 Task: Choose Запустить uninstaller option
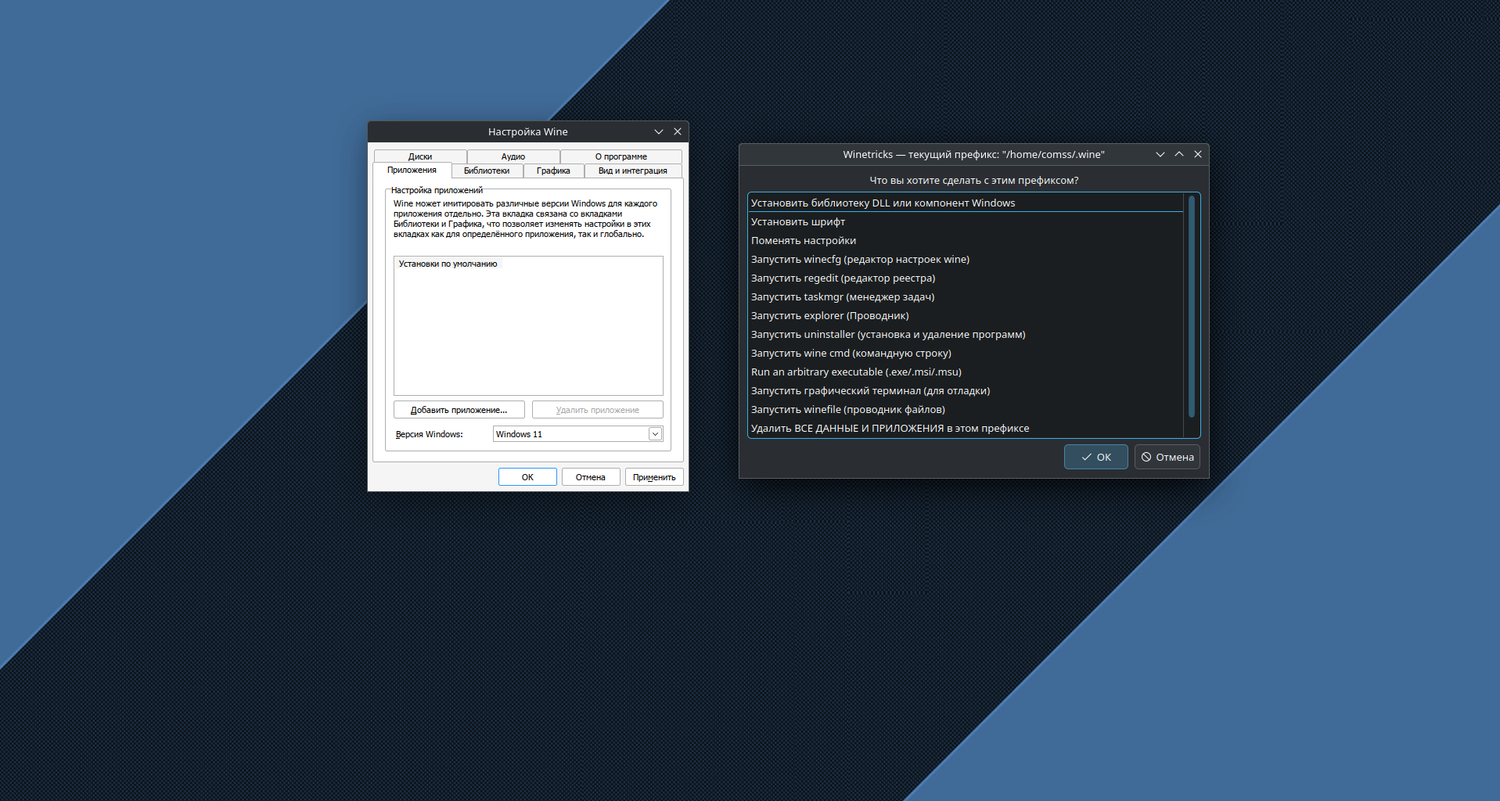966,335
